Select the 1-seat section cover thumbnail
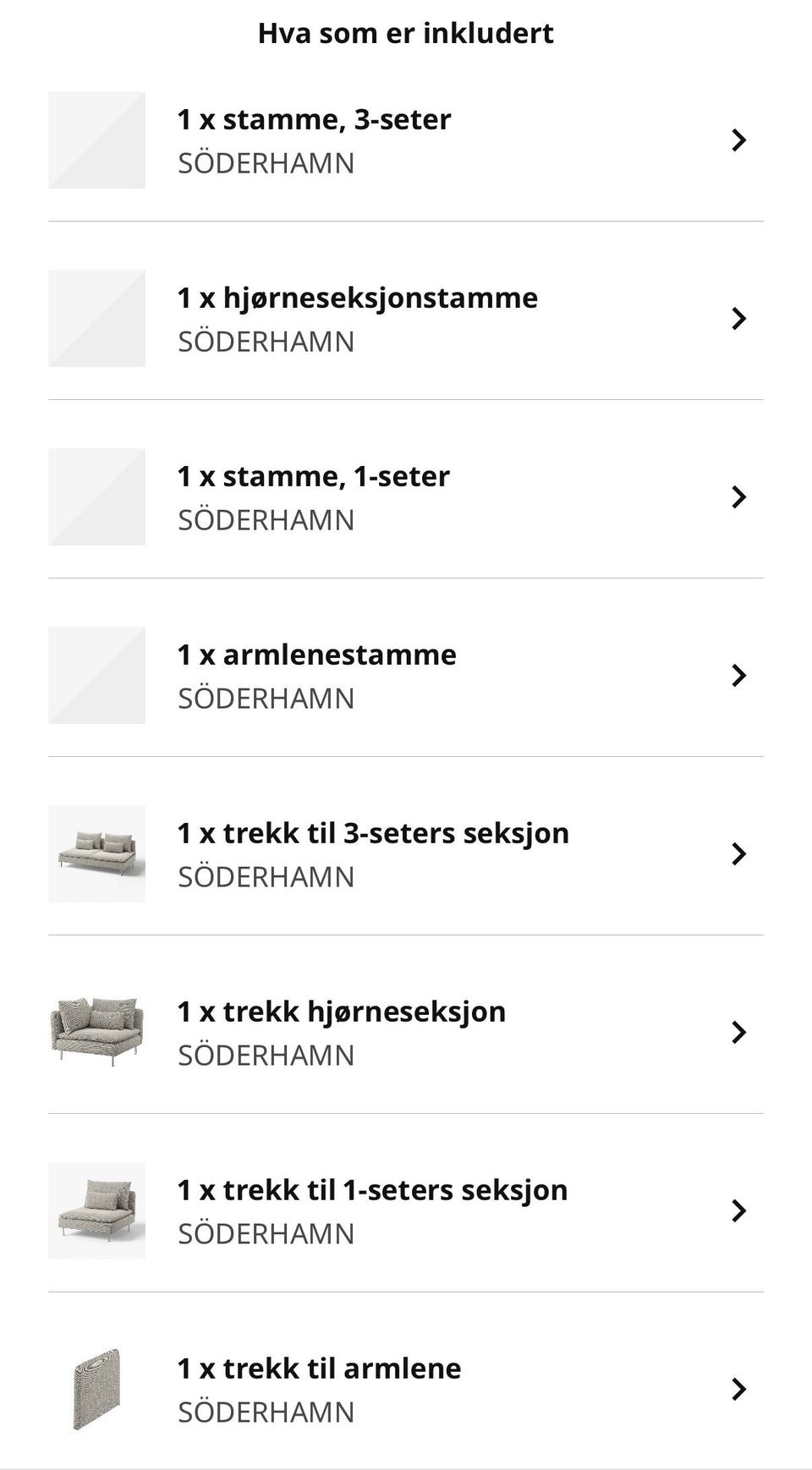Viewport: 812px width, 1470px height. point(96,1211)
